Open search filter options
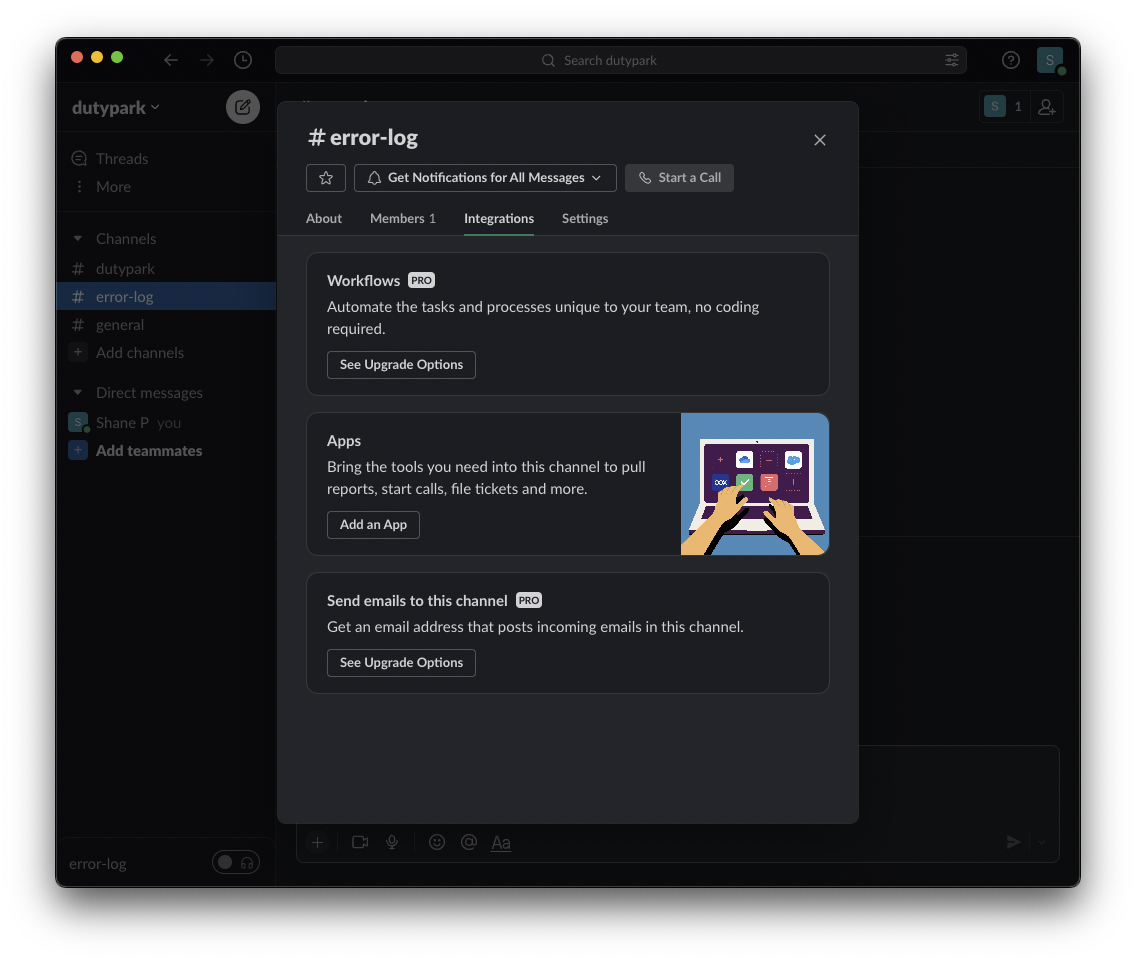1136x961 pixels. 951,60
